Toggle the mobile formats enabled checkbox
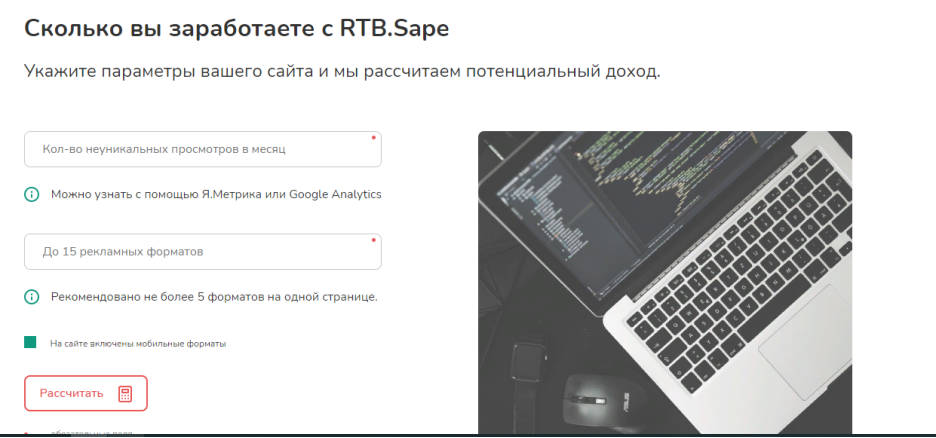This screenshot has height=438, width=936. click(30, 343)
